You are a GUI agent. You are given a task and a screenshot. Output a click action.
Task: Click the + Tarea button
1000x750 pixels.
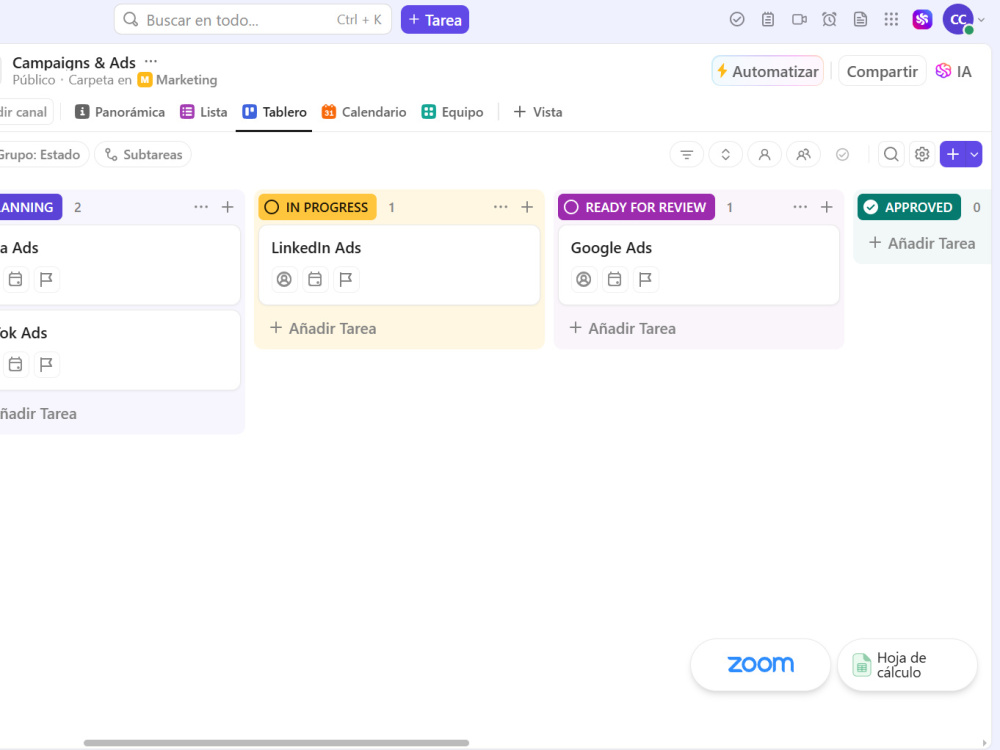[435, 20]
